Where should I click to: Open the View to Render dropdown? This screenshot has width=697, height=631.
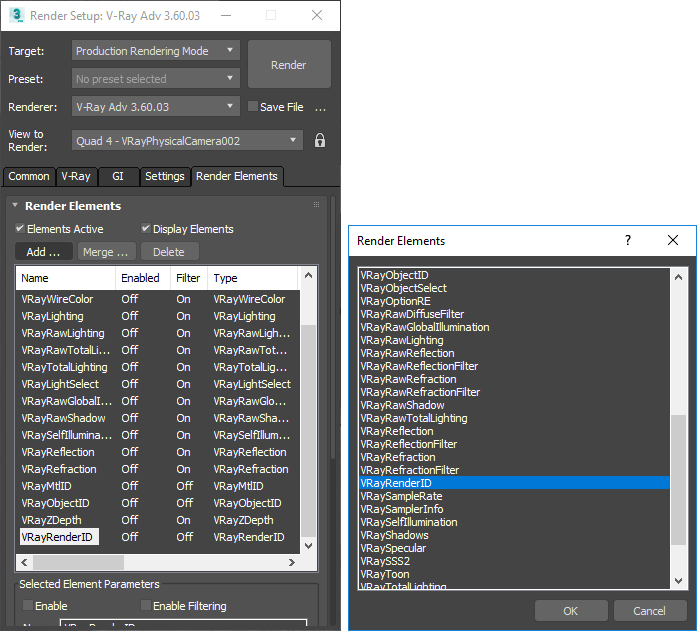[187, 140]
